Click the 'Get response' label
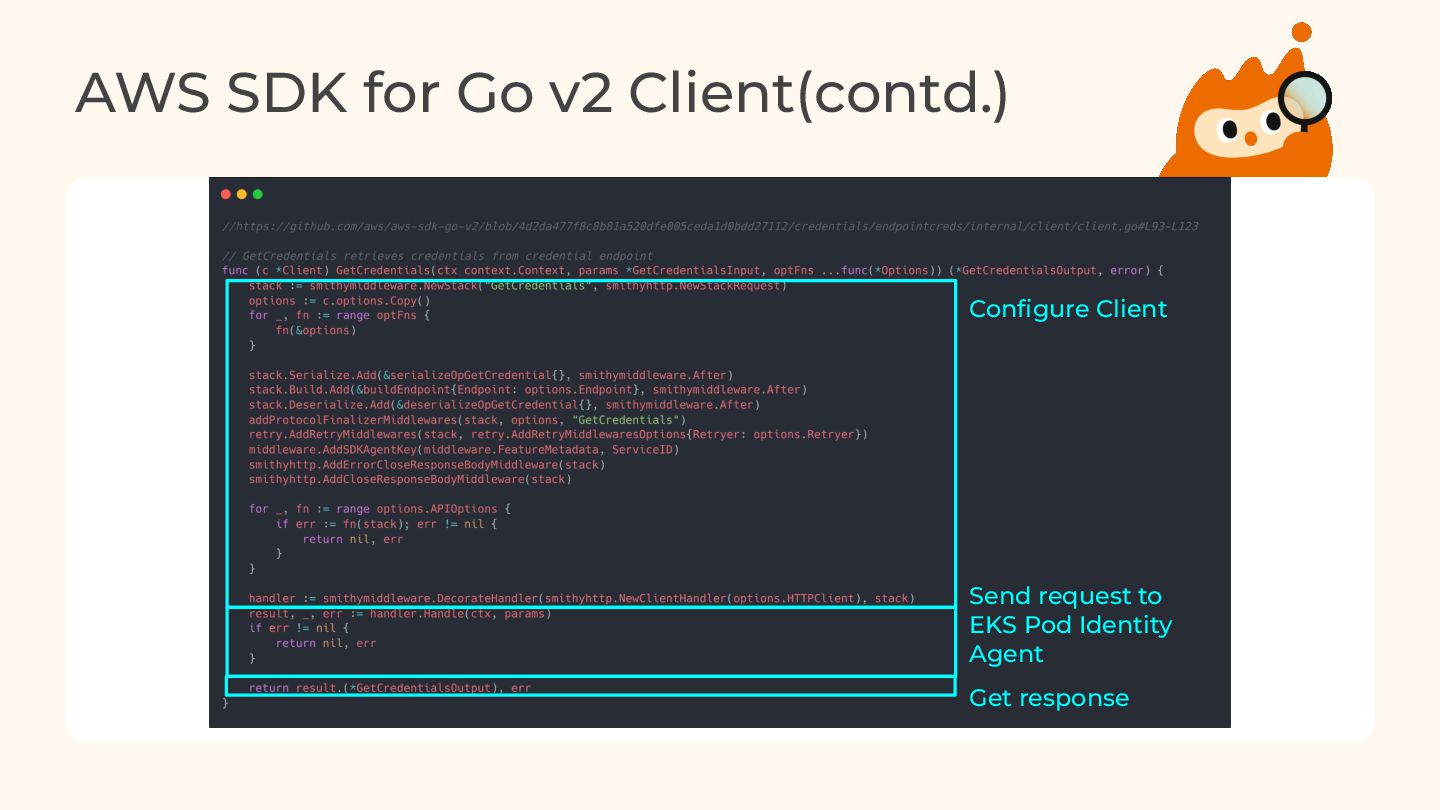Image resolution: width=1440 pixels, height=810 pixels. coord(1049,698)
